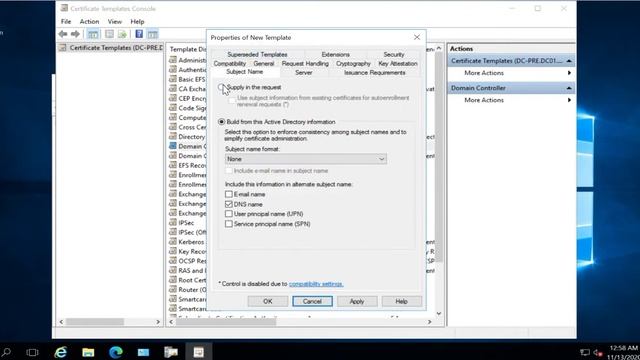The width and height of the screenshot is (640, 360).
Task: Click the Cancel button
Action: click(x=312, y=301)
